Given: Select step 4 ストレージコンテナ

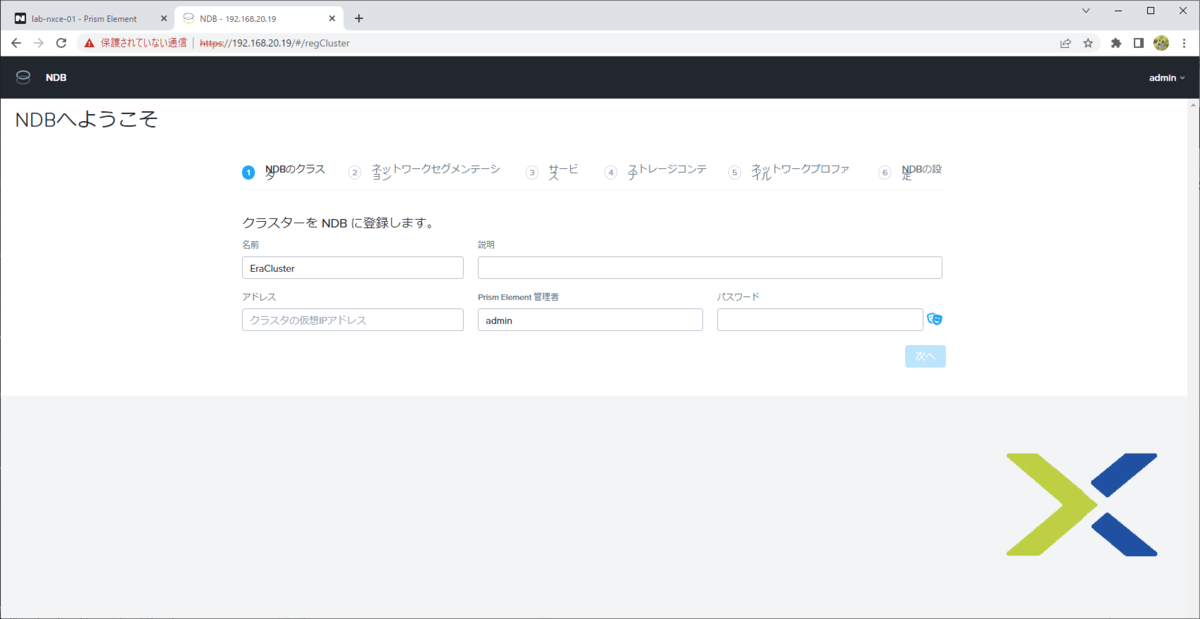Looking at the screenshot, I should tap(656, 172).
